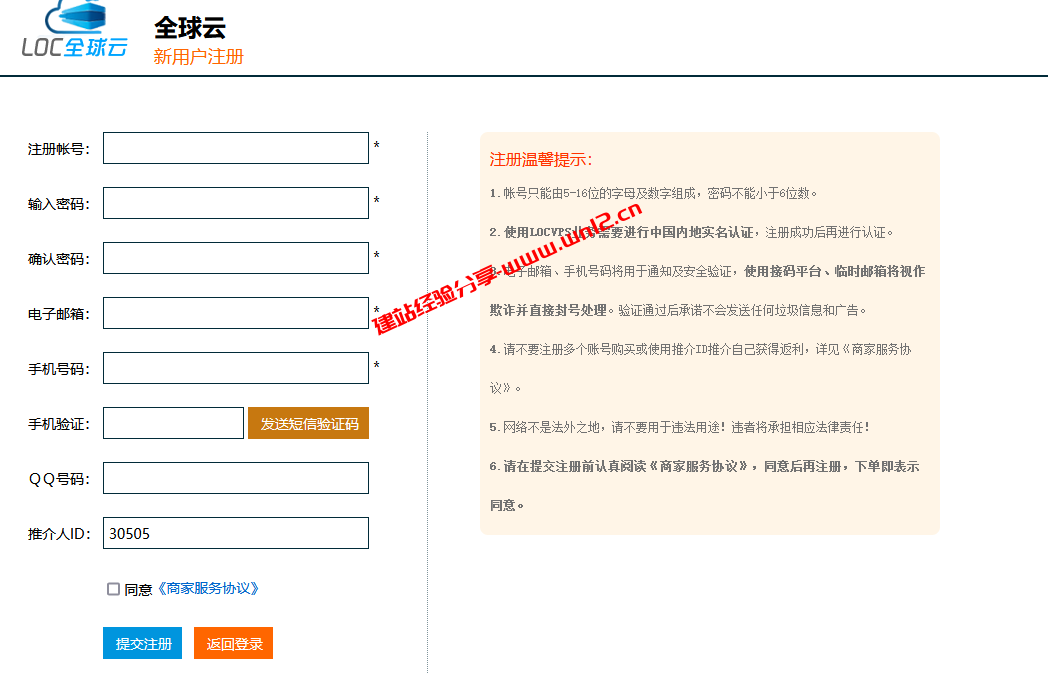
Task: Click the 电子邮箱 email input field
Action: 235,312
